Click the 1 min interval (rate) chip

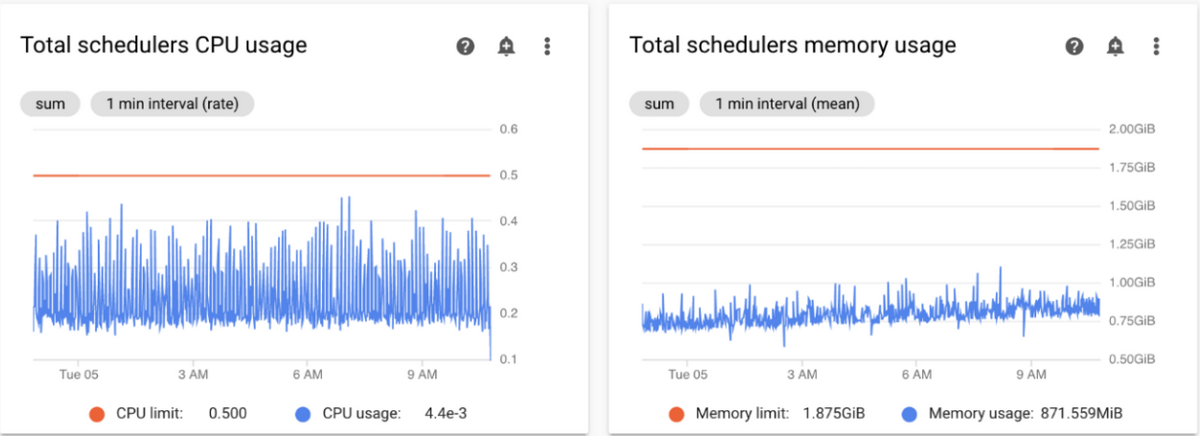click(172, 104)
